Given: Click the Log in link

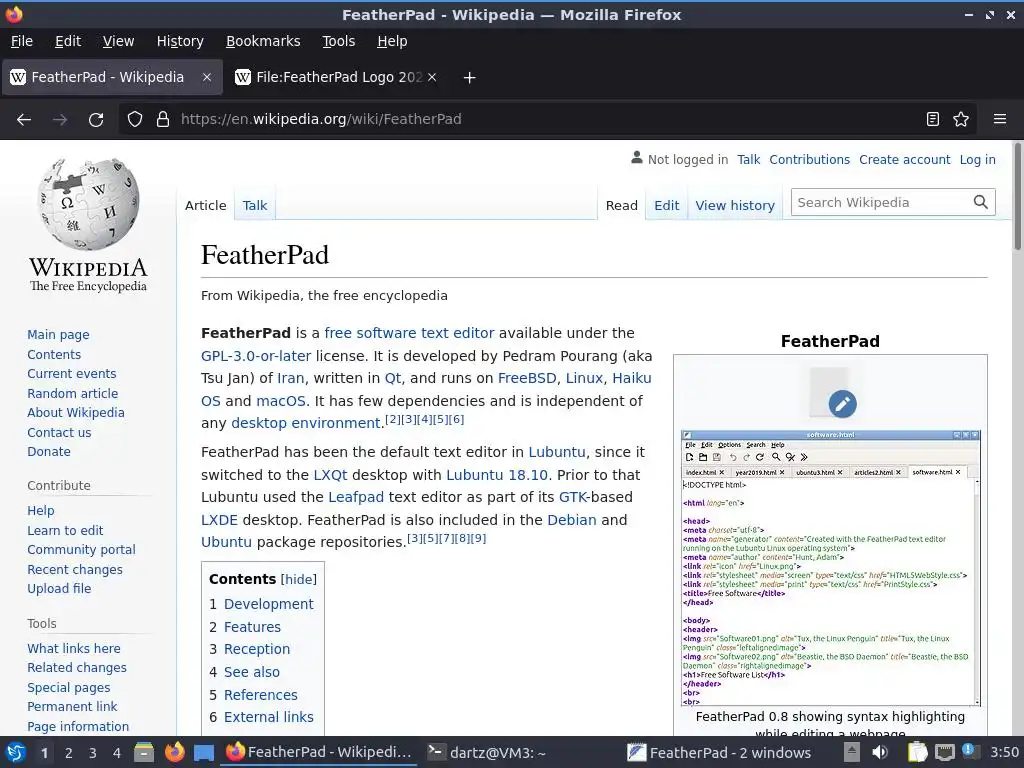Looking at the screenshot, I should point(977,159).
